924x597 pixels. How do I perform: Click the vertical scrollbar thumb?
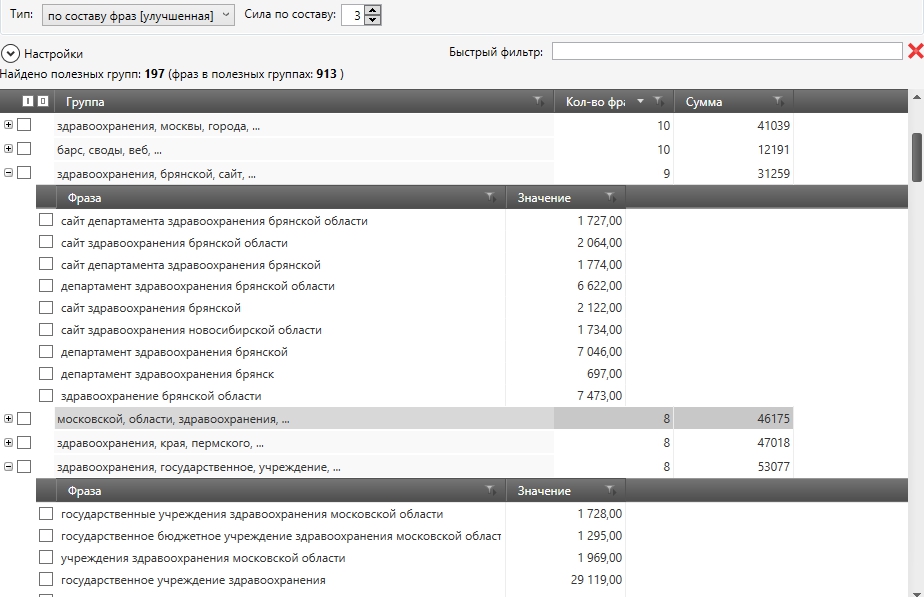917,157
